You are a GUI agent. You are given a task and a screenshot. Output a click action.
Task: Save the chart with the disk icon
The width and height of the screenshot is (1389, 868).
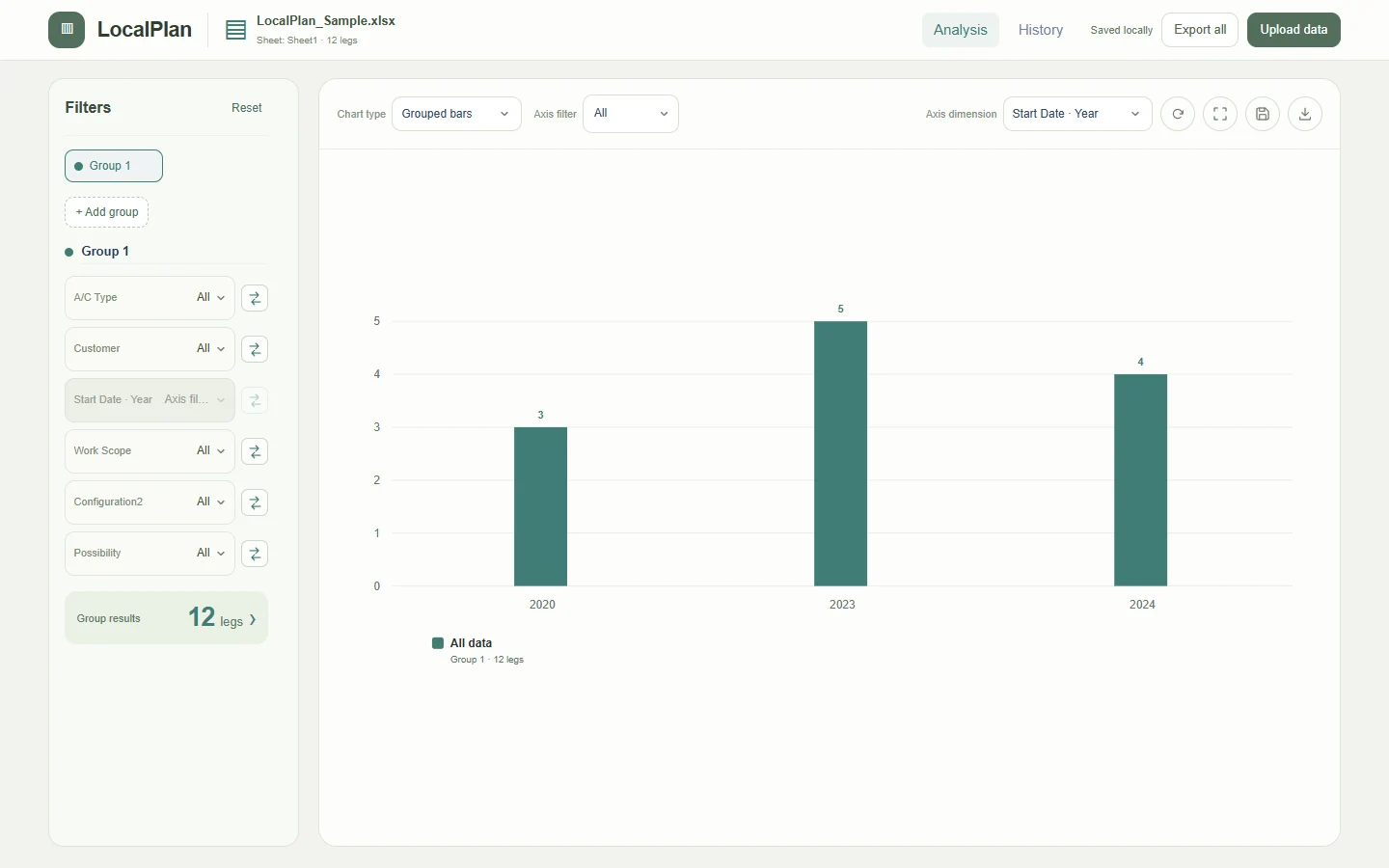coord(1263,114)
